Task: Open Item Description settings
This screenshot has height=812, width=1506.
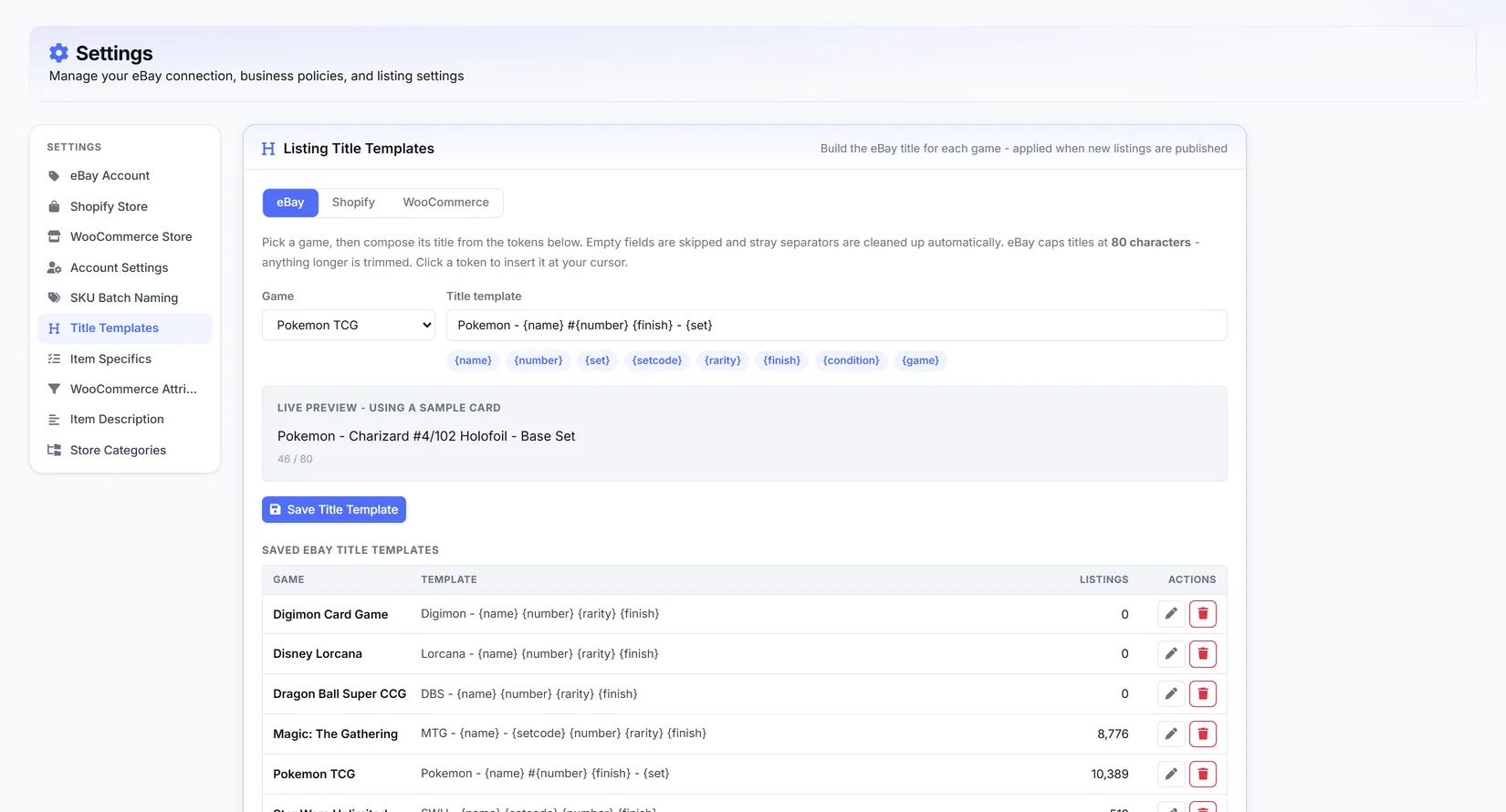Action: [125, 420]
